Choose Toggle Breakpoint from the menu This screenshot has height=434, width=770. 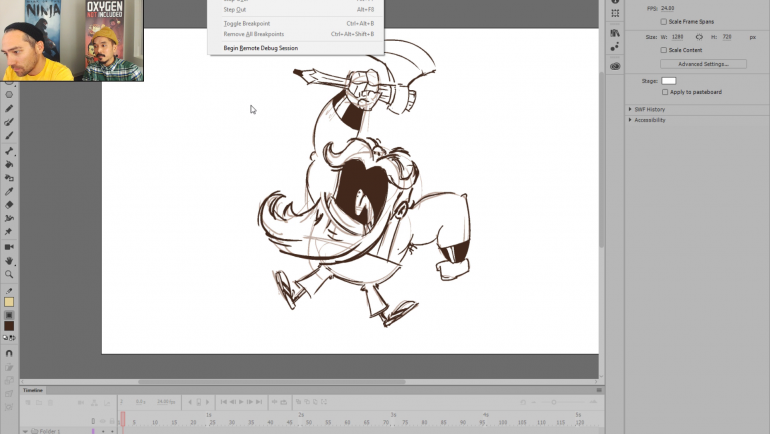(x=246, y=23)
